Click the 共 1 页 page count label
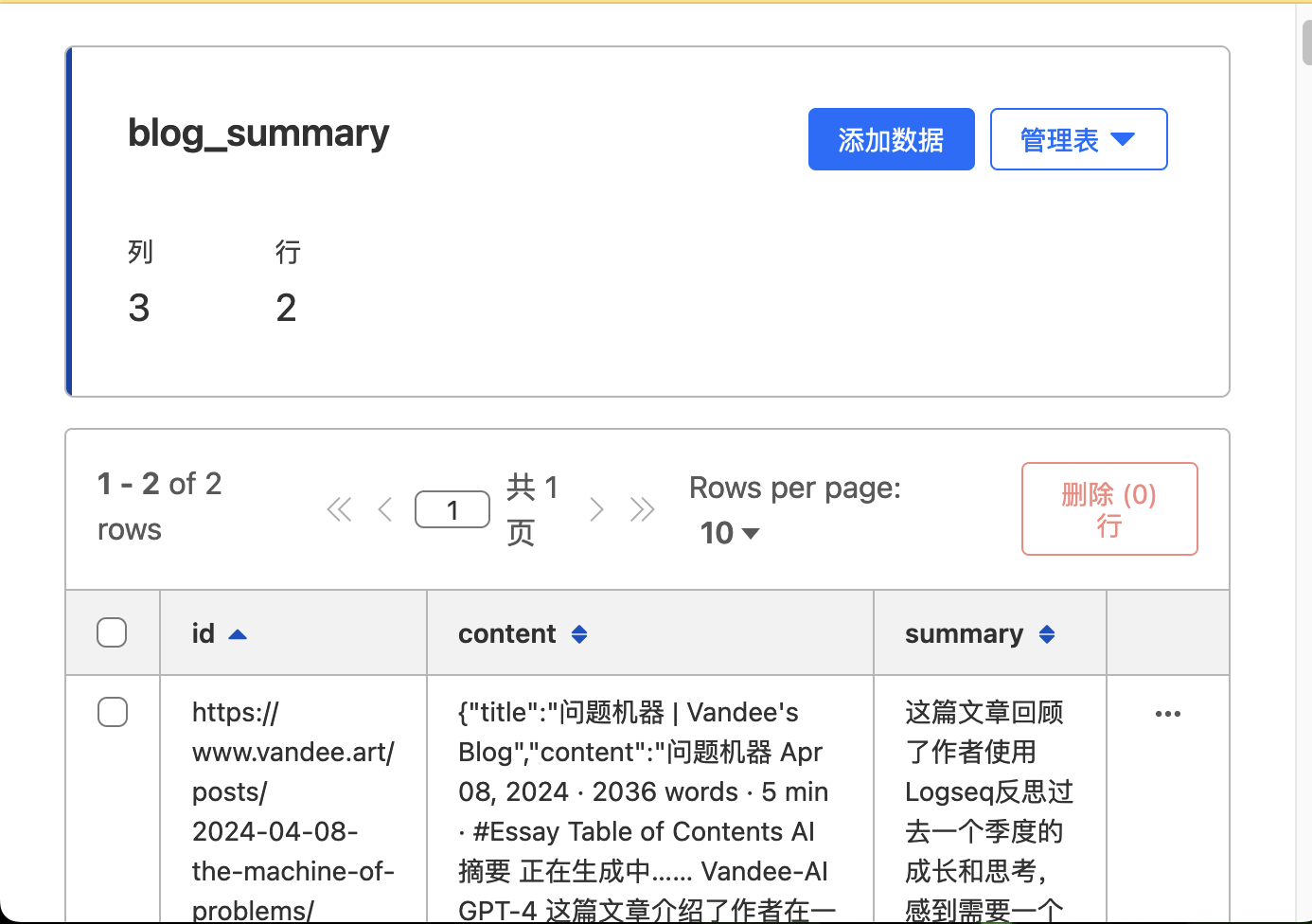Image resolution: width=1312 pixels, height=924 pixels. pyautogui.click(x=532, y=509)
